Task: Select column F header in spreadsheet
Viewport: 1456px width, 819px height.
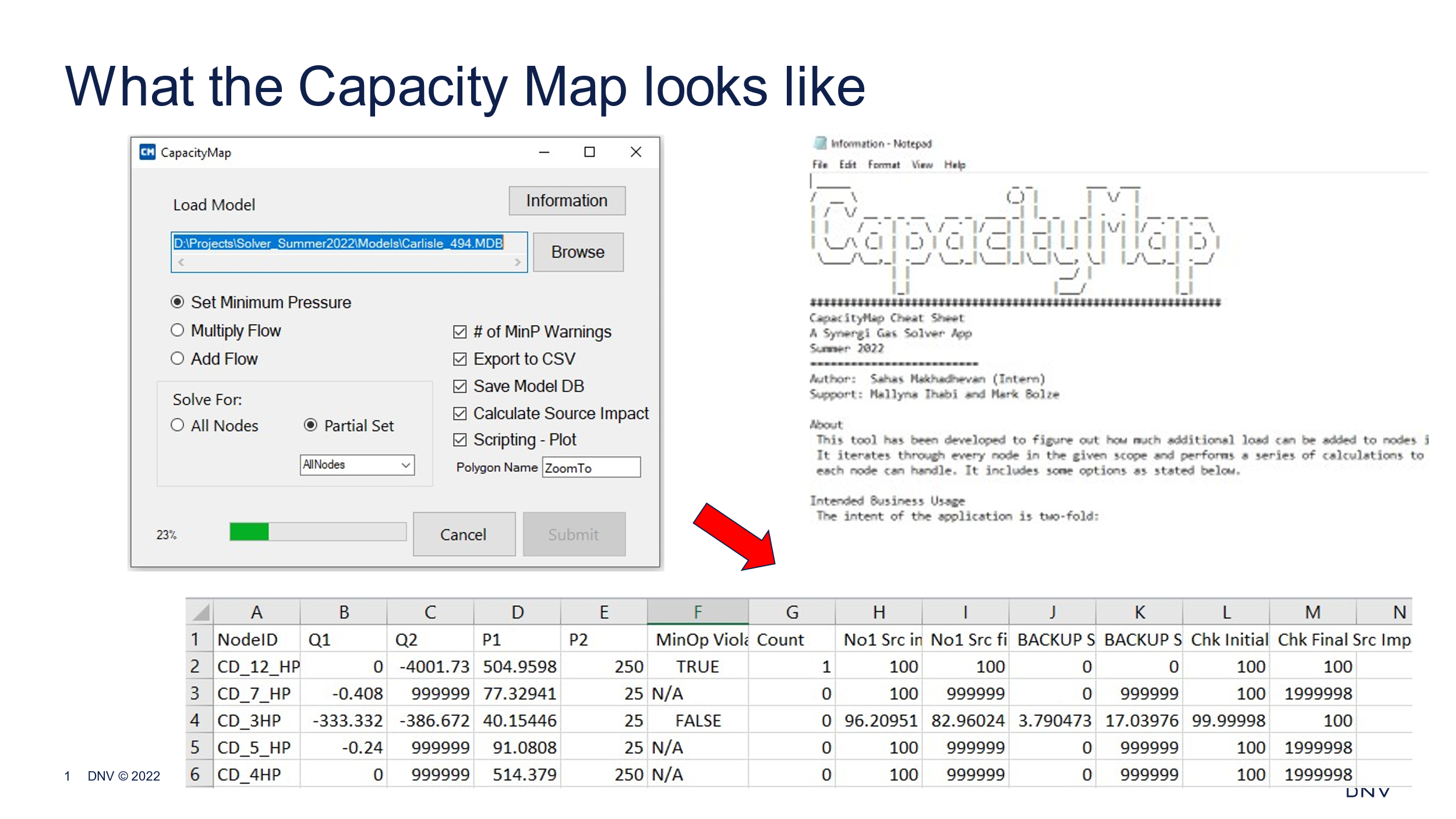Action: [x=698, y=612]
